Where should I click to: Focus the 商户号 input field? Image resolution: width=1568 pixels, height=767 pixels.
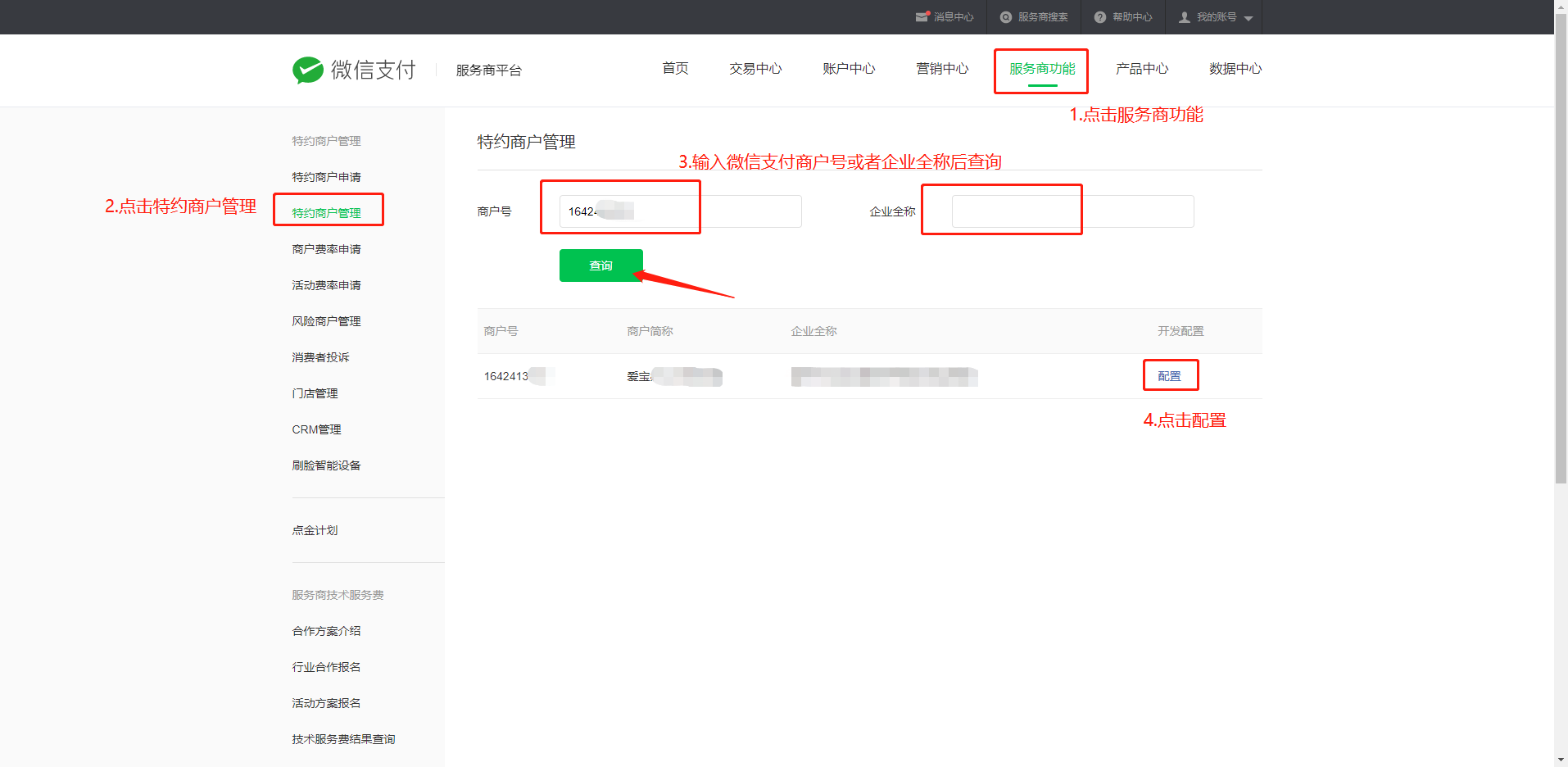pos(680,211)
